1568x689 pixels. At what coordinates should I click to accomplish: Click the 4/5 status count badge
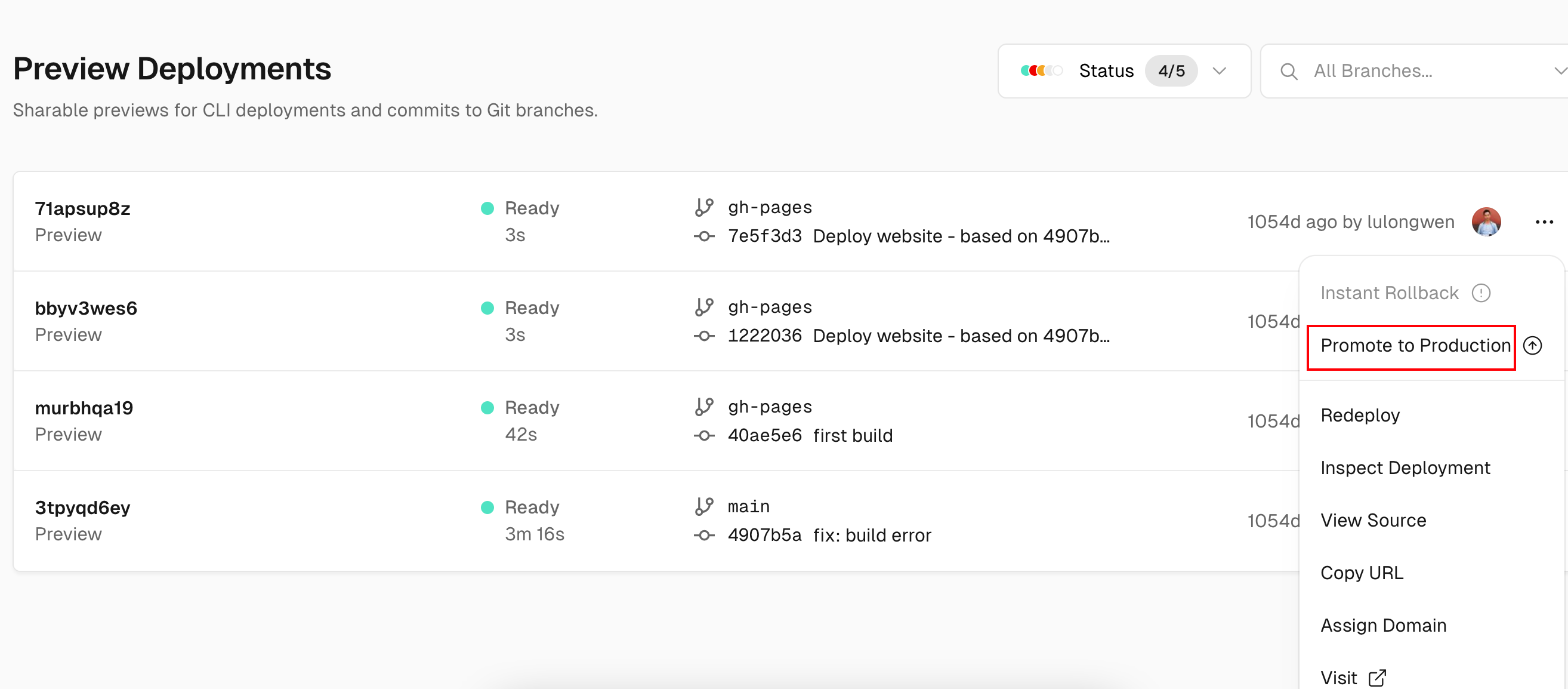pyautogui.click(x=1171, y=70)
